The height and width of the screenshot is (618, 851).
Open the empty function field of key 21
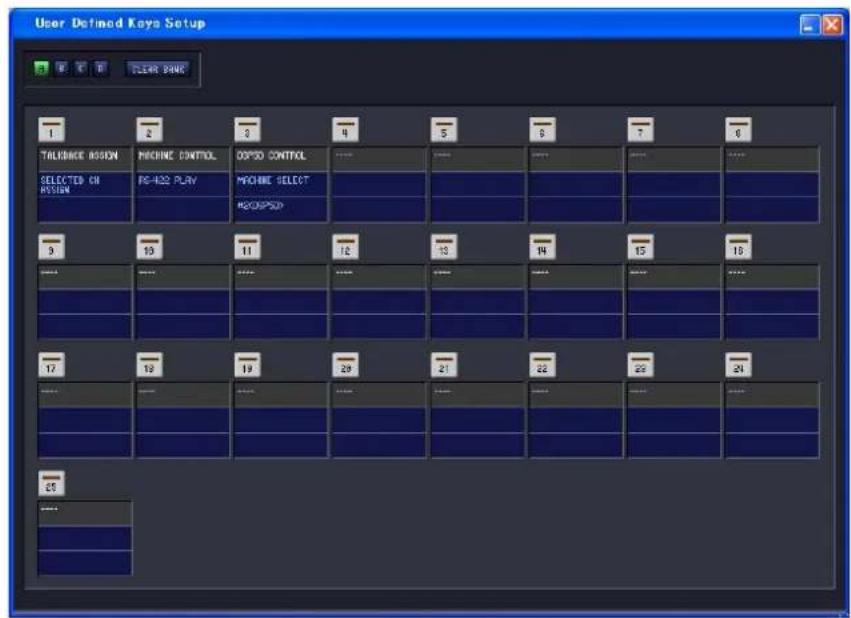point(478,394)
